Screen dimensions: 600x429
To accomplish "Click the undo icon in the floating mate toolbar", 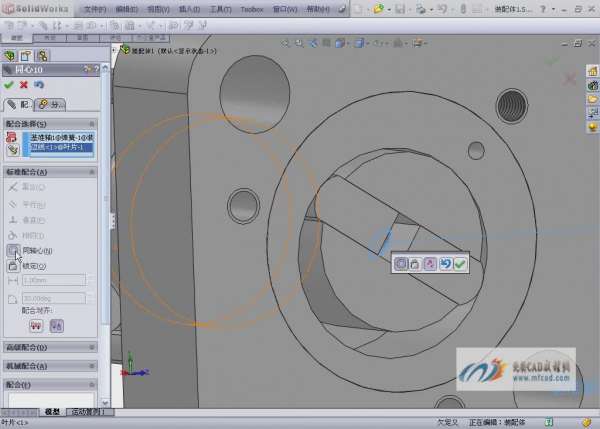I will (444, 263).
